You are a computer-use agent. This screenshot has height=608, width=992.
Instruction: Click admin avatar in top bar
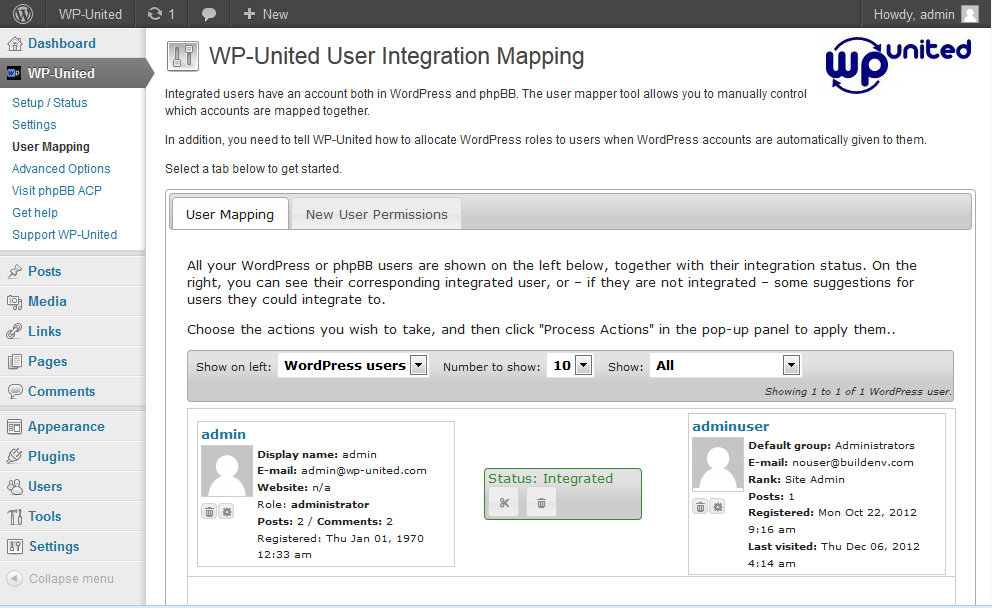970,14
